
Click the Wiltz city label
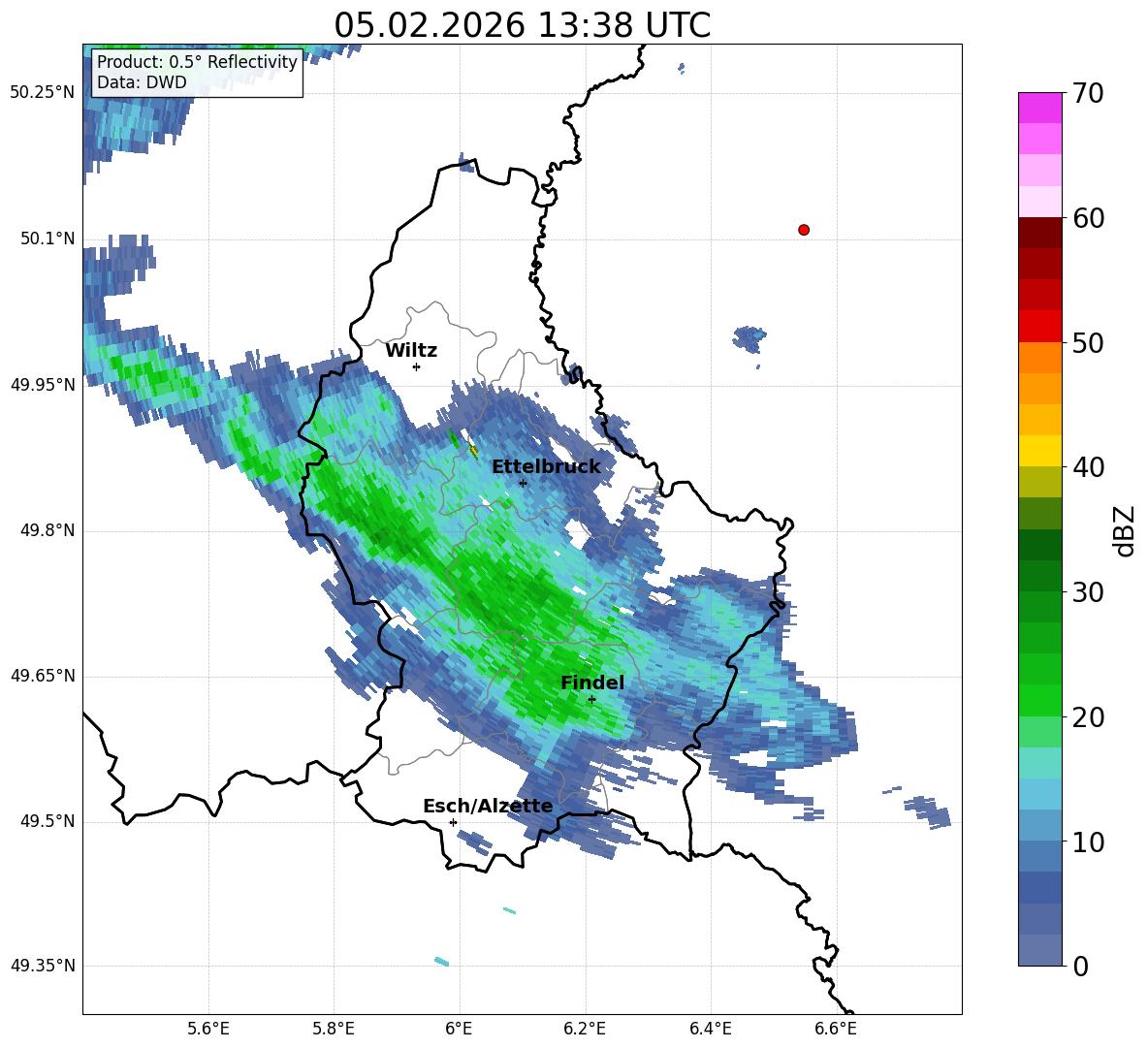coord(411,351)
